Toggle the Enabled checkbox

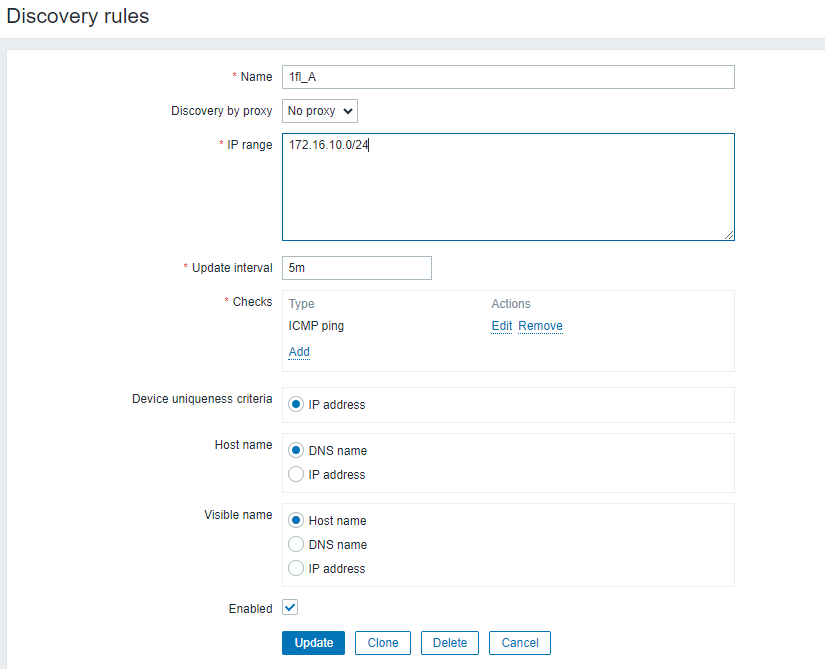coord(290,607)
